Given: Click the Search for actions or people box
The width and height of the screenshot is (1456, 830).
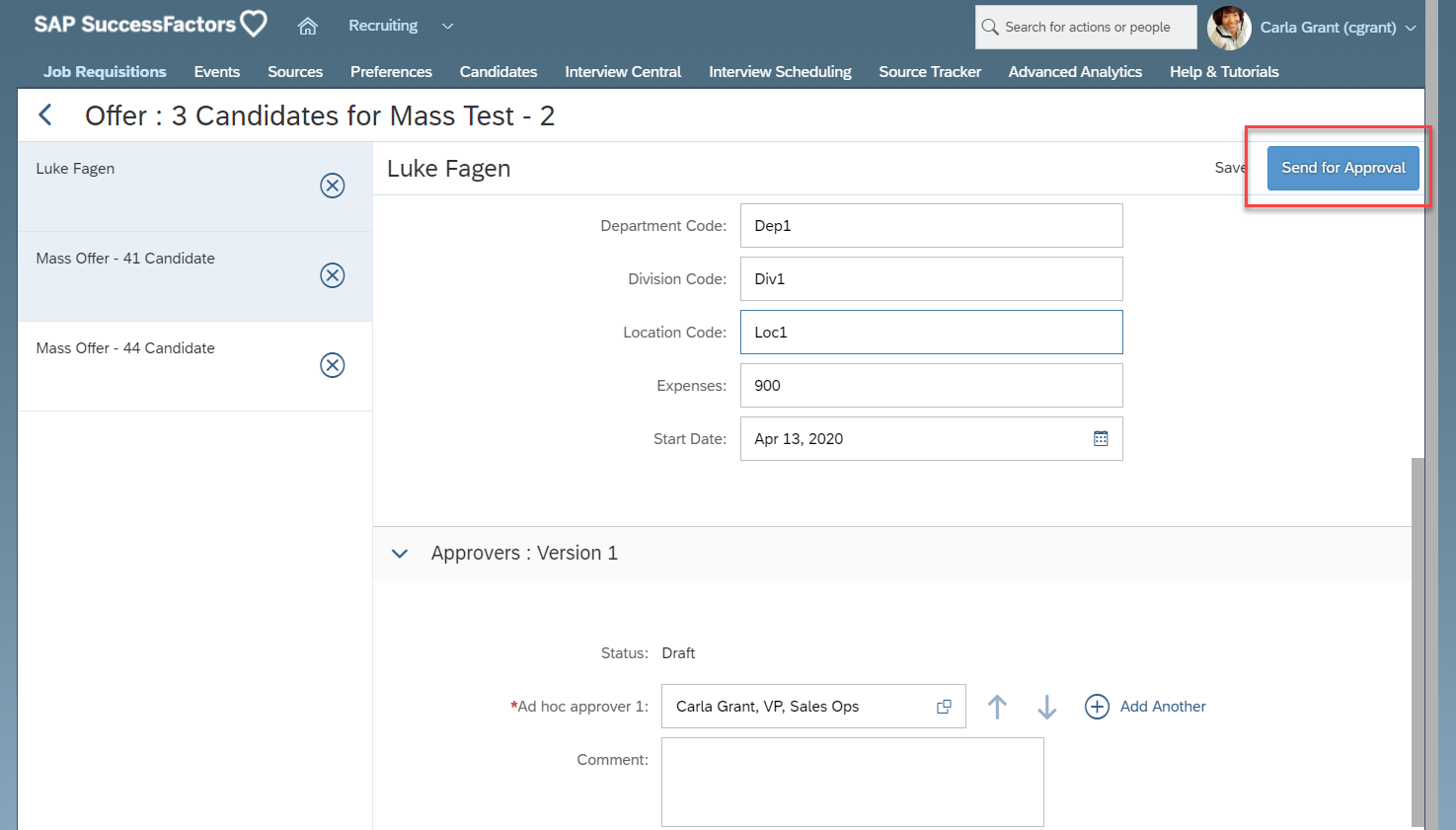Looking at the screenshot, I should pos(1086,27).
